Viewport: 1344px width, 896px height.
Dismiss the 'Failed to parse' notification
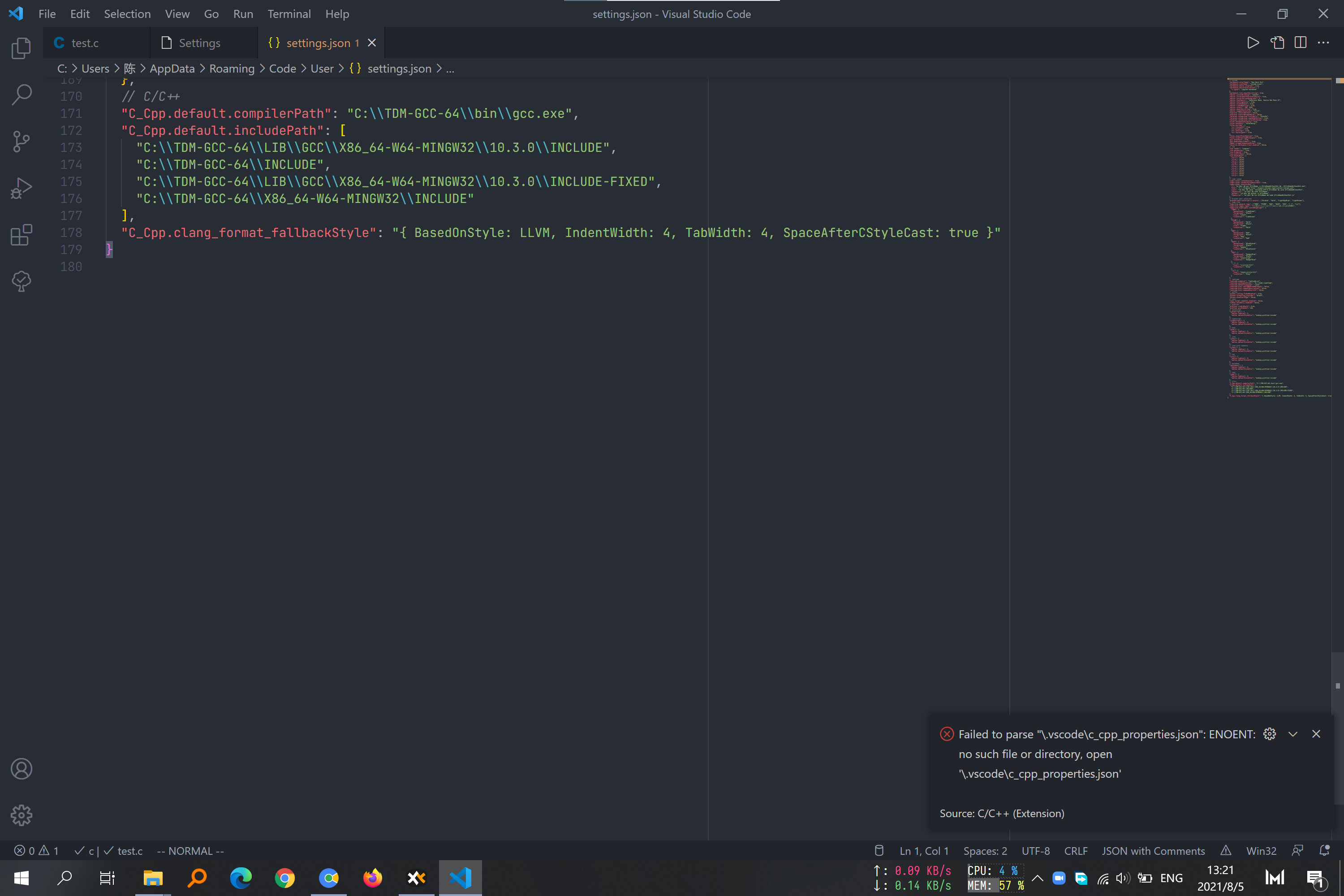pyautogui.click(x=1317, y=734)
